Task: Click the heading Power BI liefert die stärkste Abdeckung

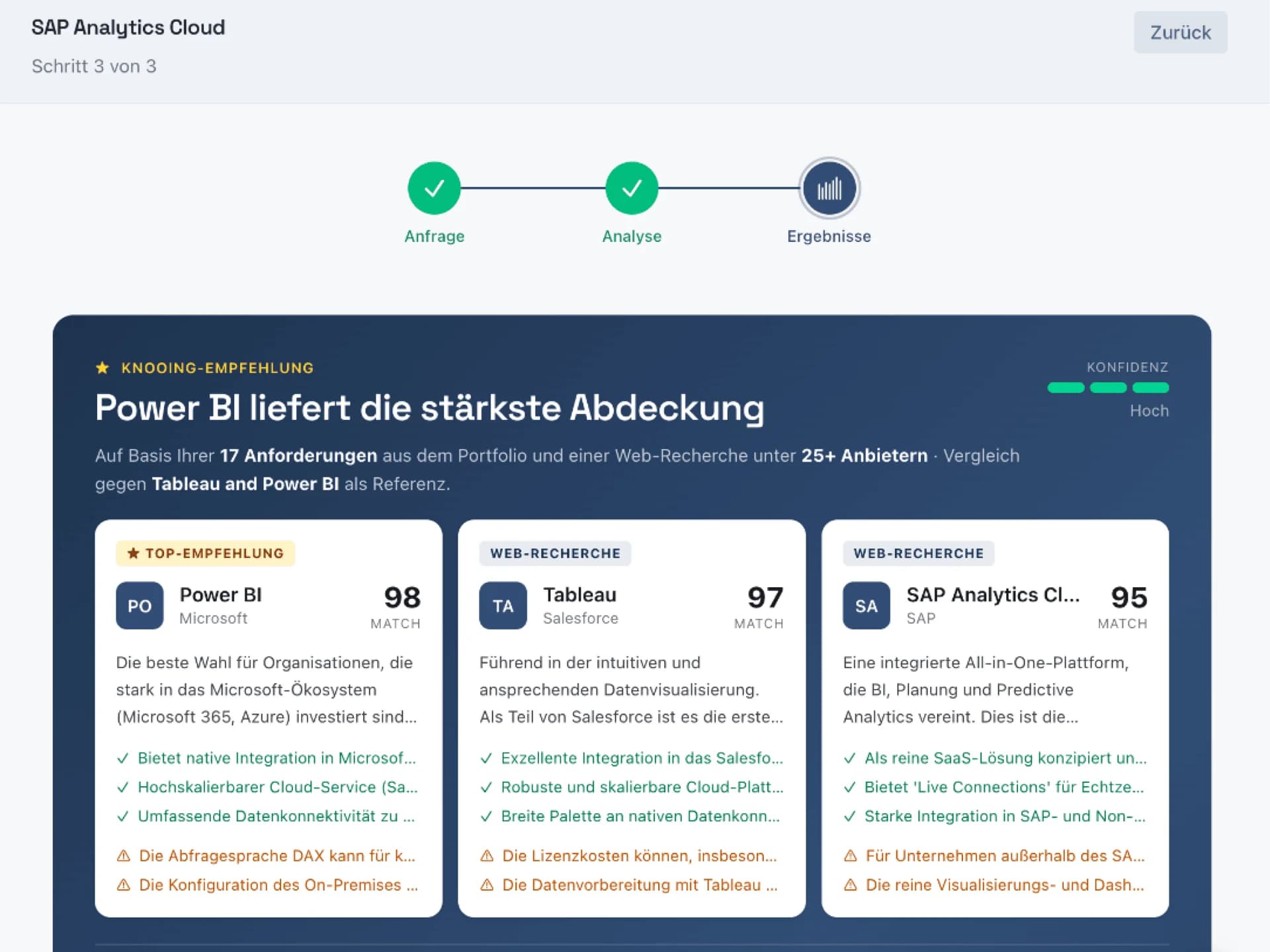Action: tap(430, 407)
